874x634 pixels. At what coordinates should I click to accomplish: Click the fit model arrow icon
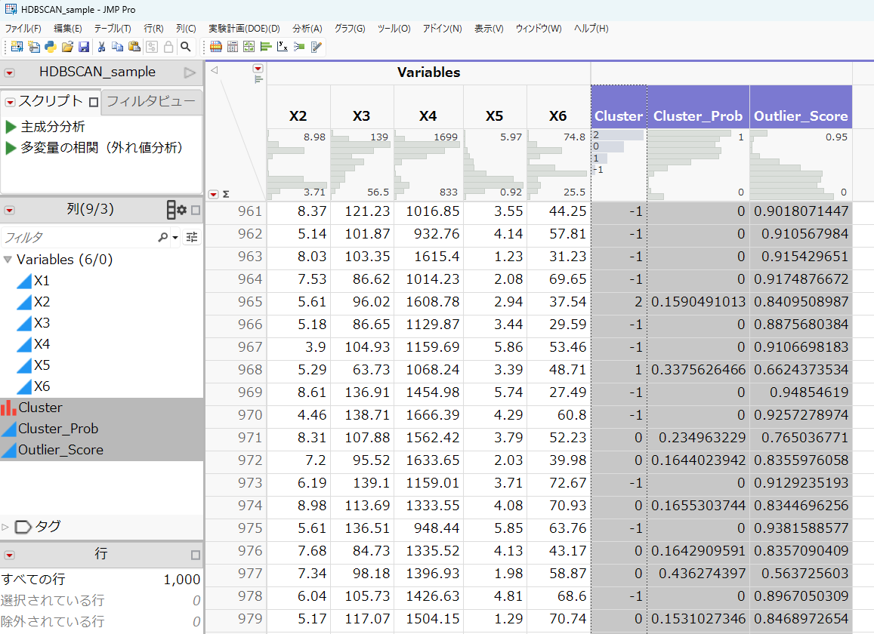click(x=299, y=47)
